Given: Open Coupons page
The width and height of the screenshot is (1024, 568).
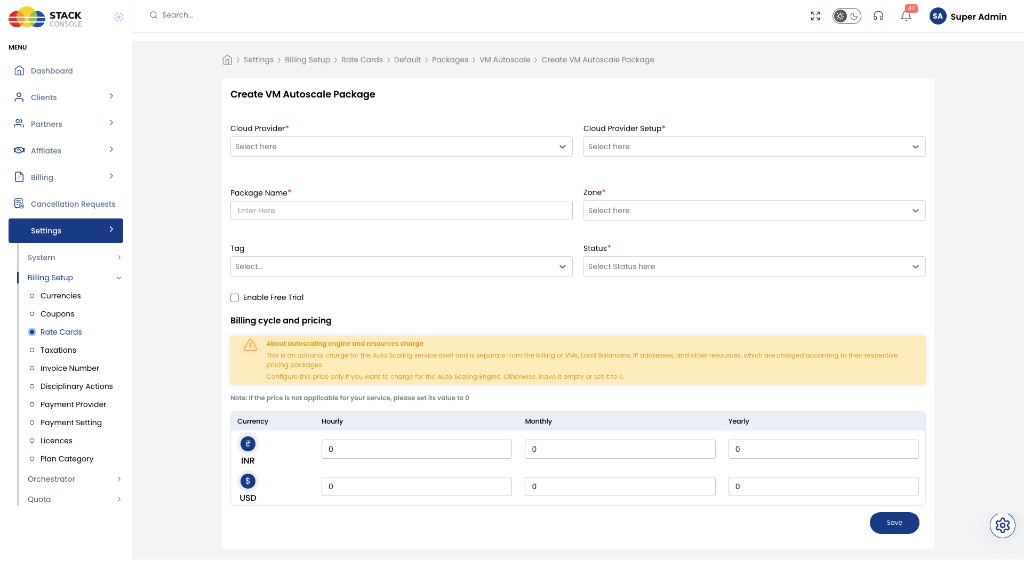Looking at the screenshot, I should (57, 314).
